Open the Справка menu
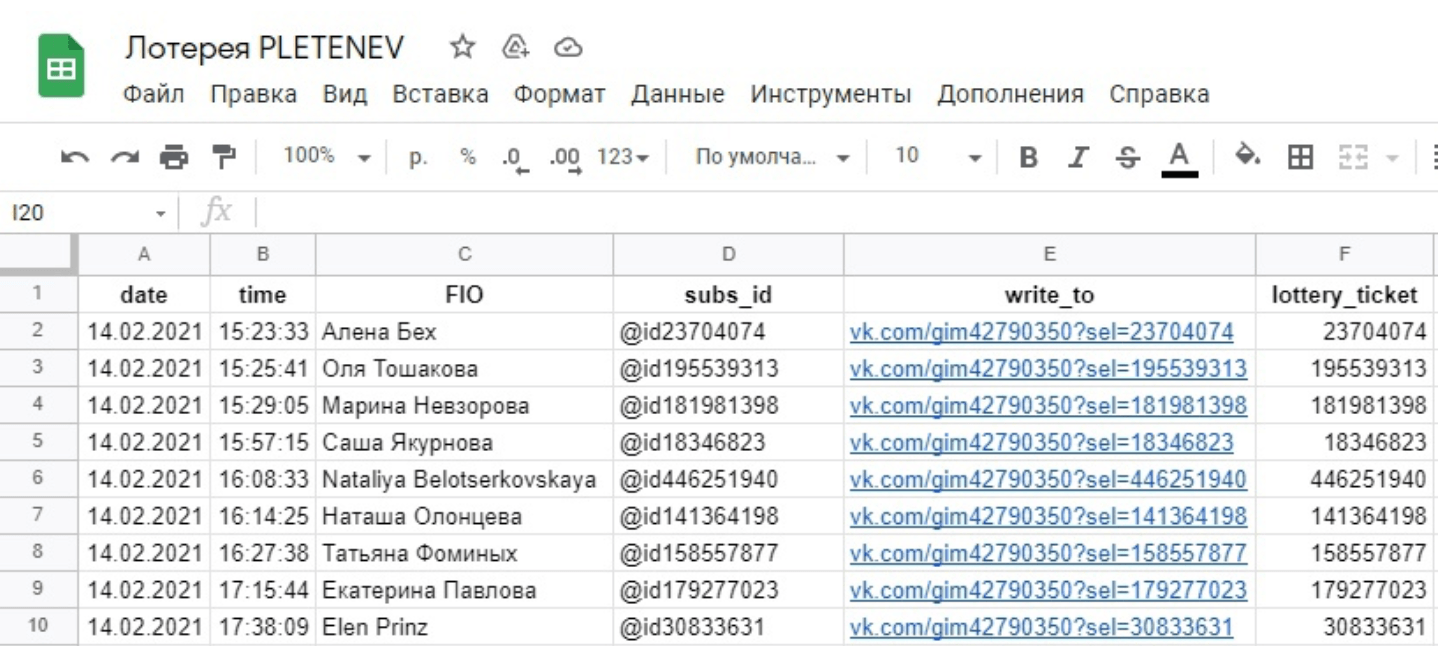 1159,94
